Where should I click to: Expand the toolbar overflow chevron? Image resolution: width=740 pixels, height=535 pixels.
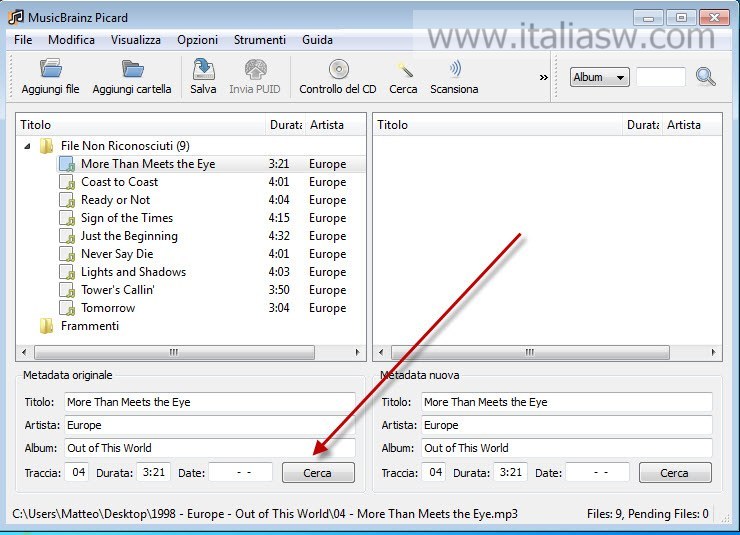point(544,77)
